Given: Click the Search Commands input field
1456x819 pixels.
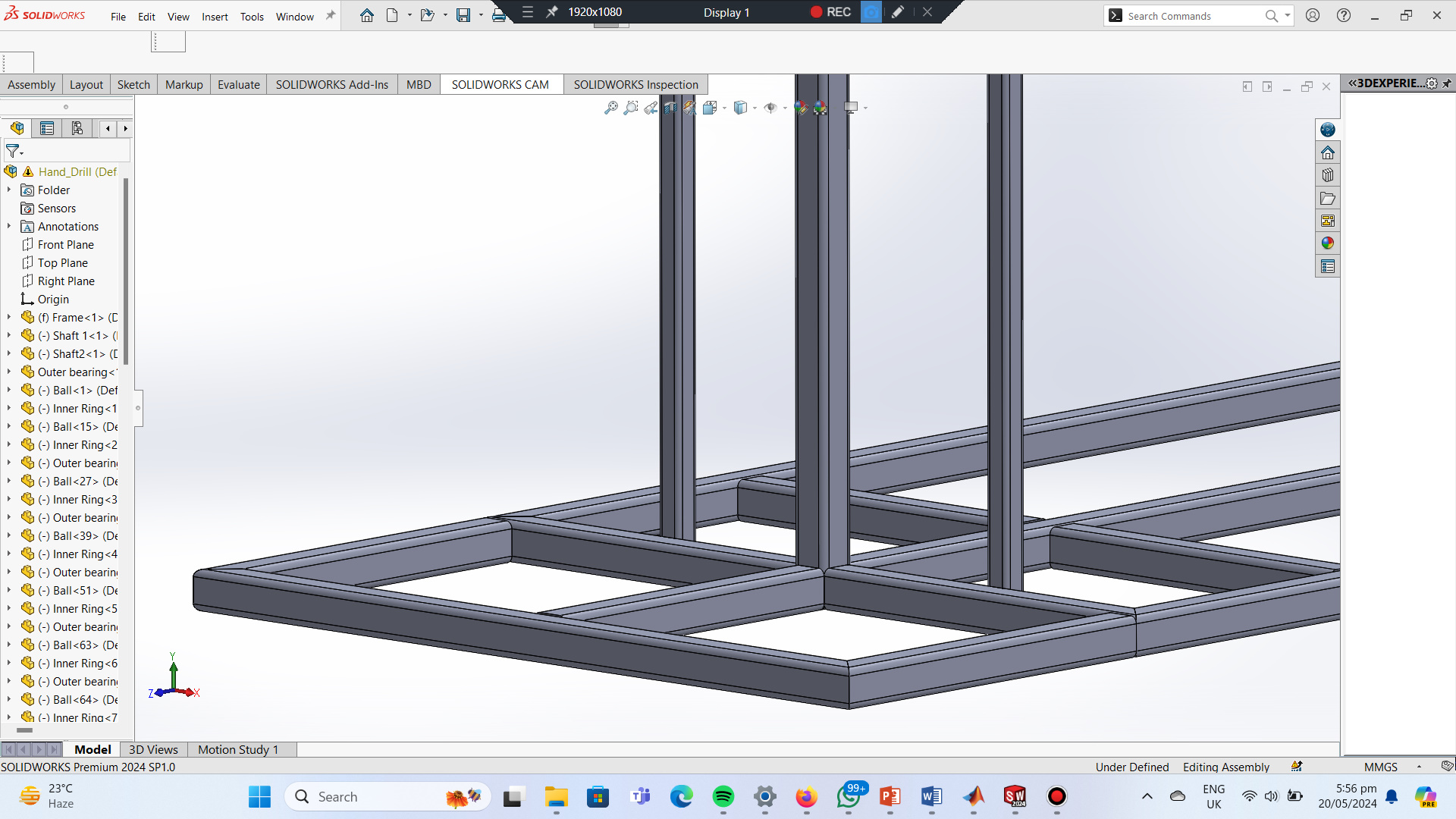Looking at the screenshot, I should pos(1191,16).
